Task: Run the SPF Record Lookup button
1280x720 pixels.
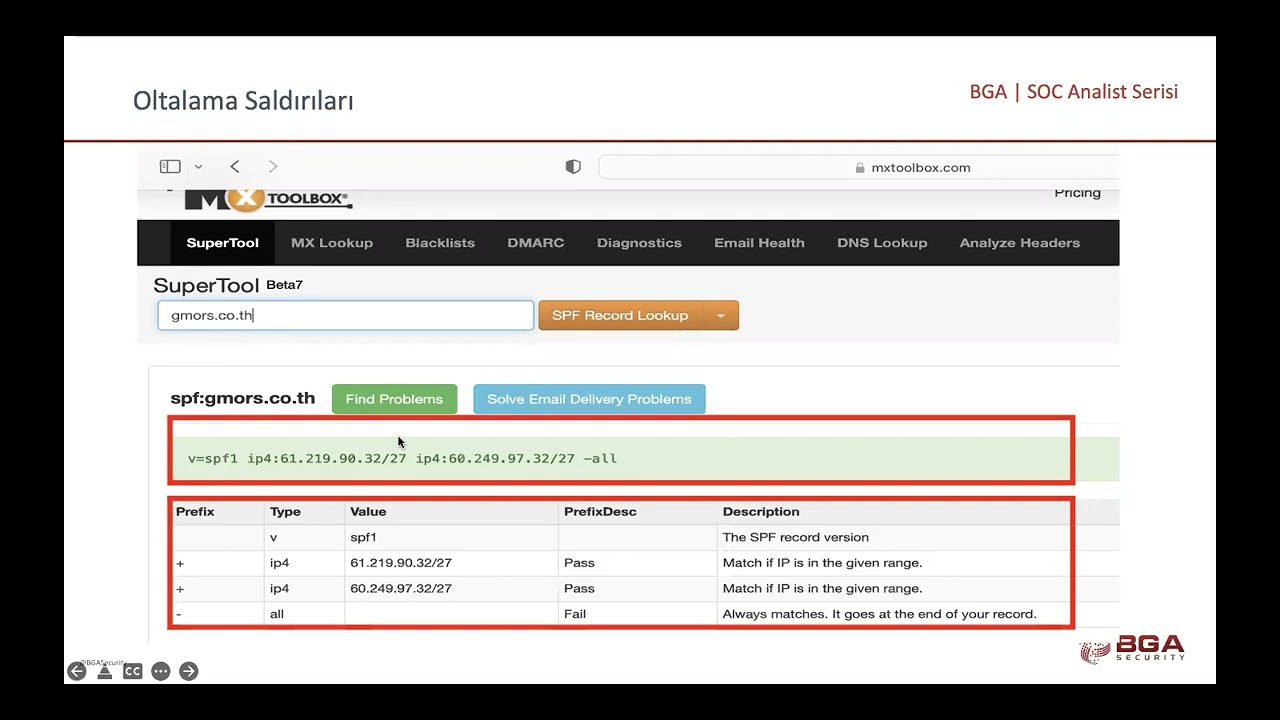Action: click(620, 315)
